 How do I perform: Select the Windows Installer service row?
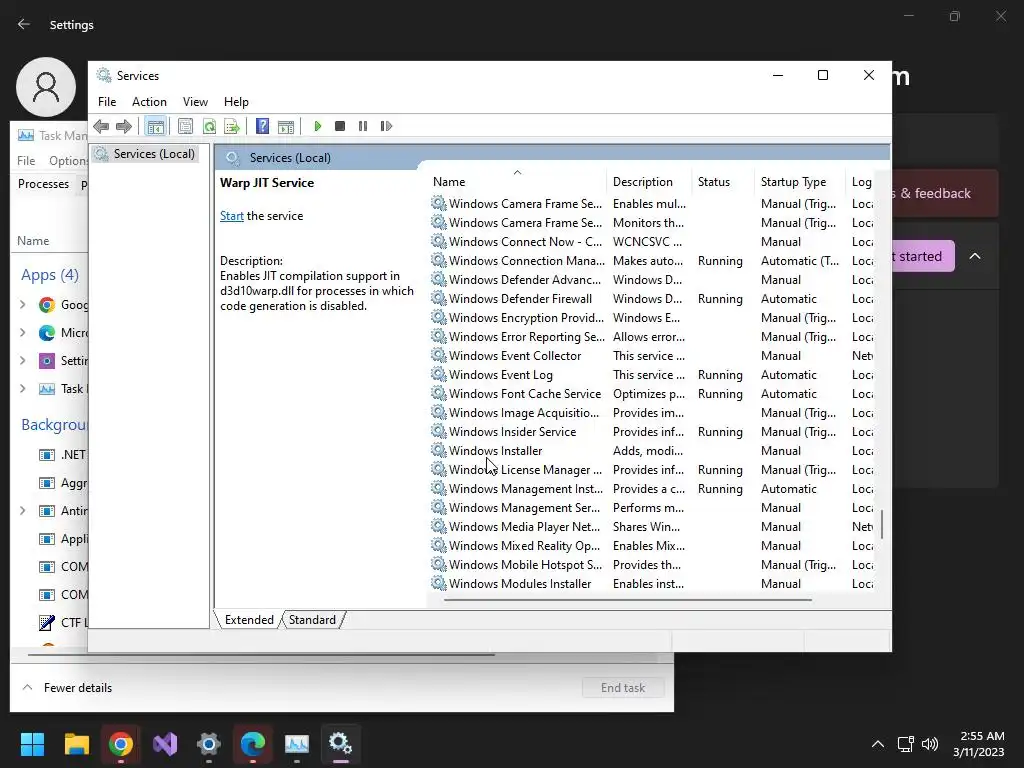(651, 451)
